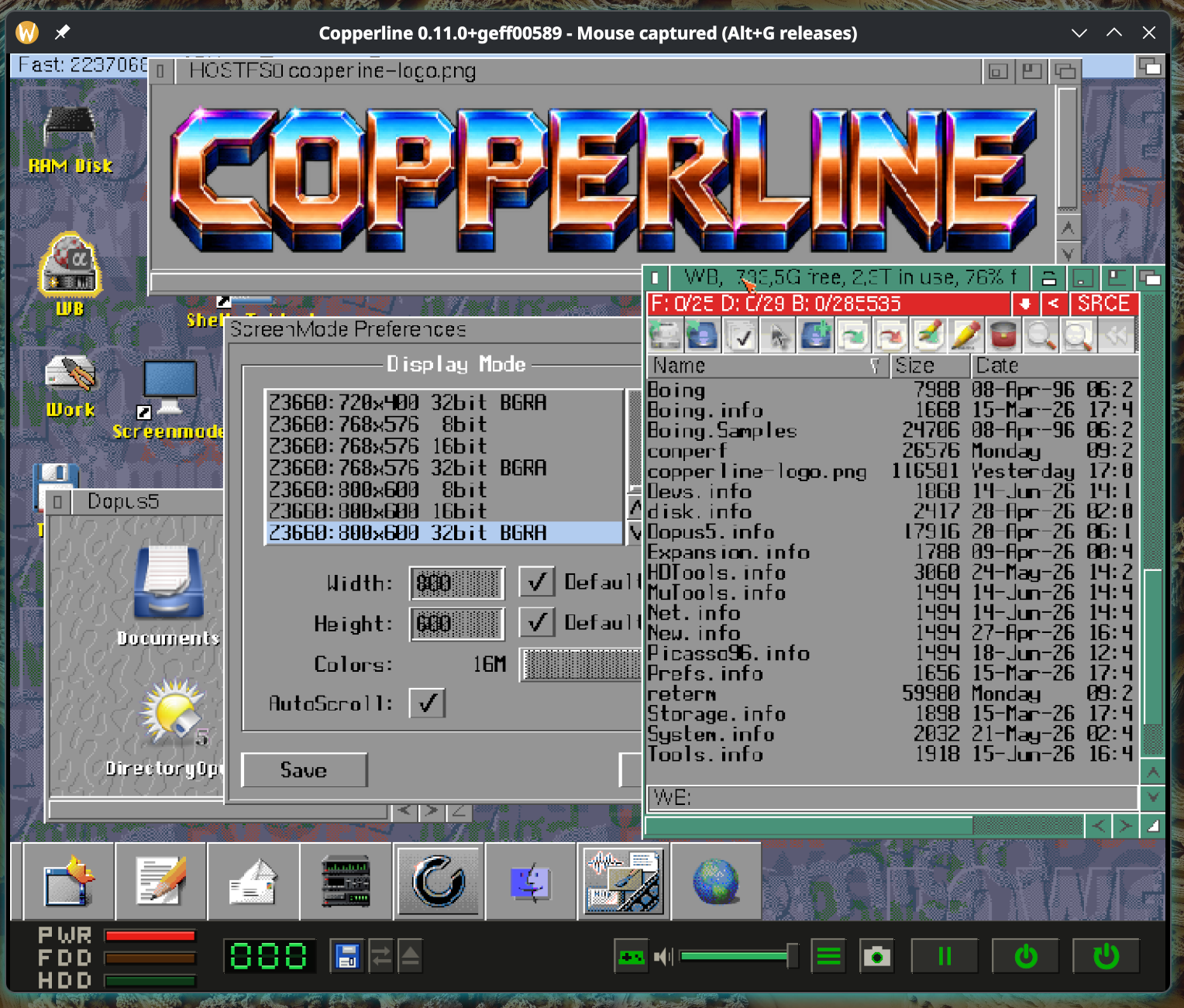Click the lister horizontal scroll right arrow
Viewport: 1184px width, 1008px height.
click(x=1125, y=826)
